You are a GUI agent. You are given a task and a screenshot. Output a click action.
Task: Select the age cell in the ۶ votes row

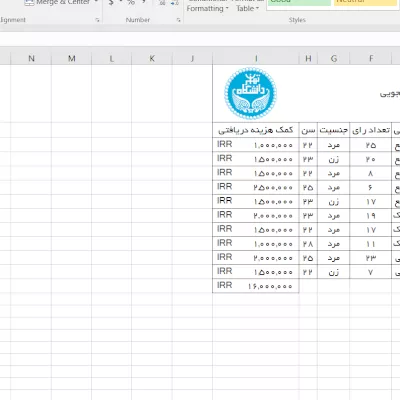tap(308, 187)
